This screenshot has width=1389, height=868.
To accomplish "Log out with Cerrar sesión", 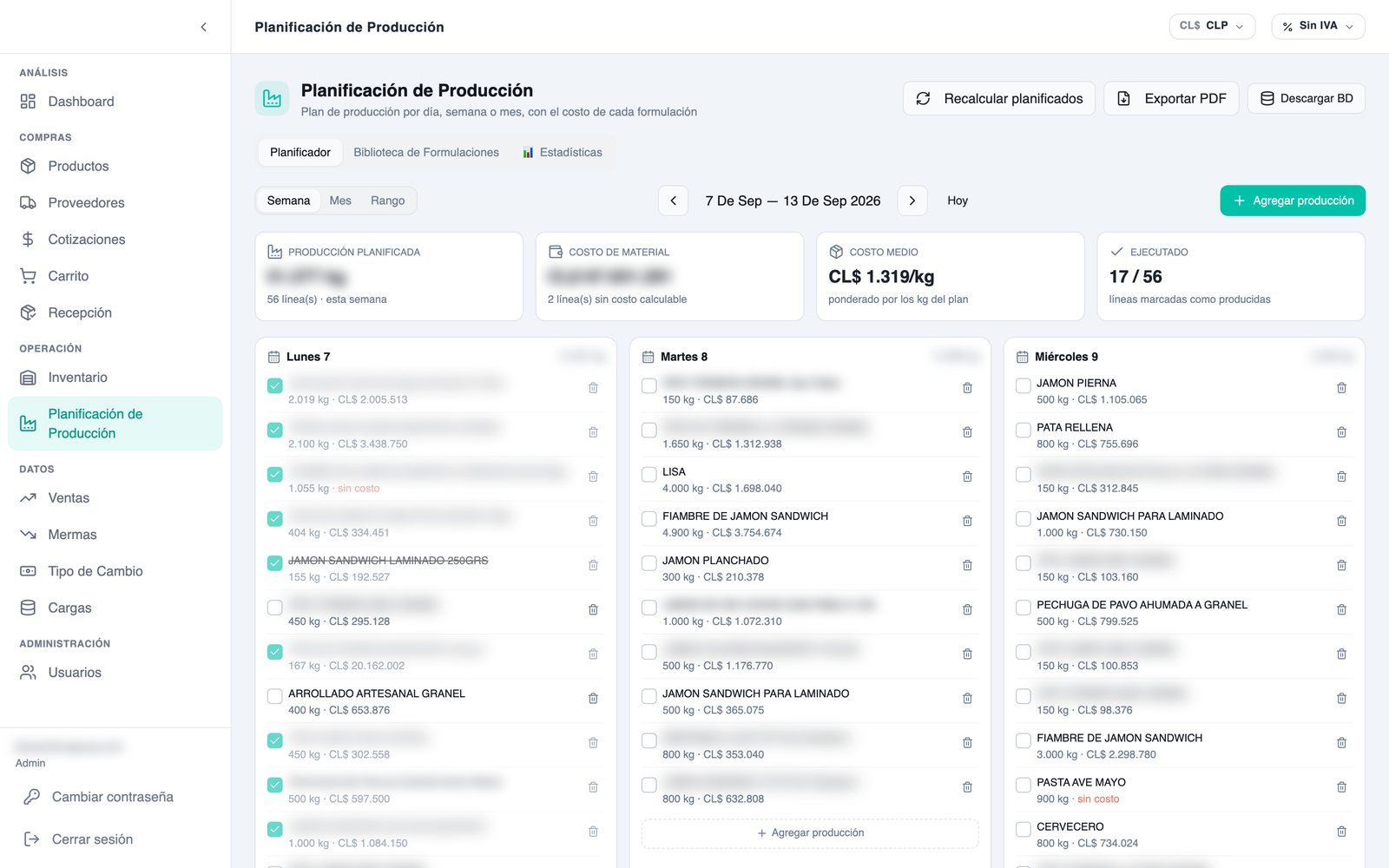I will coord(115,839).
